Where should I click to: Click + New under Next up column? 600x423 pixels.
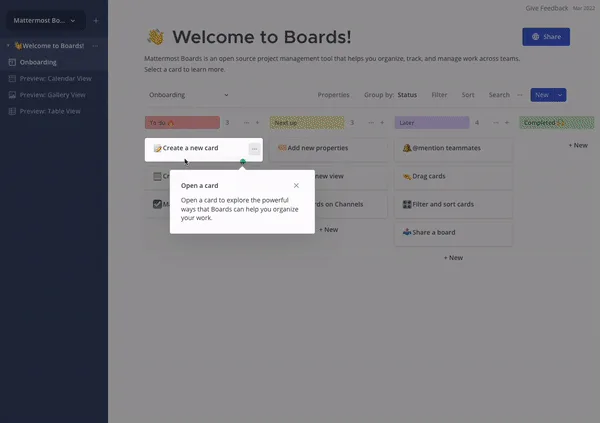click(329, 230)
